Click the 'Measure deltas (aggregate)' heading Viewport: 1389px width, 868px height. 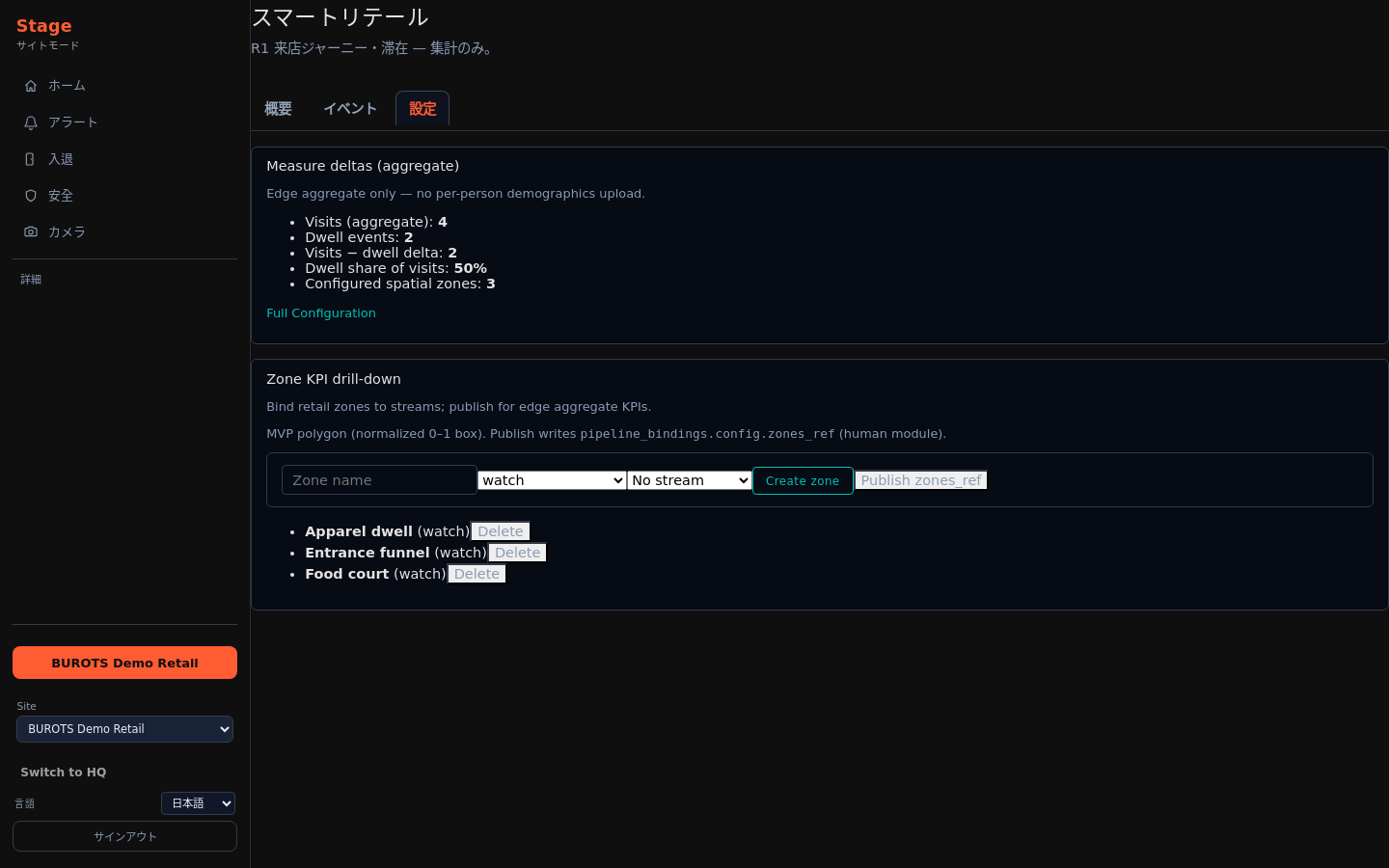(363, 166)
